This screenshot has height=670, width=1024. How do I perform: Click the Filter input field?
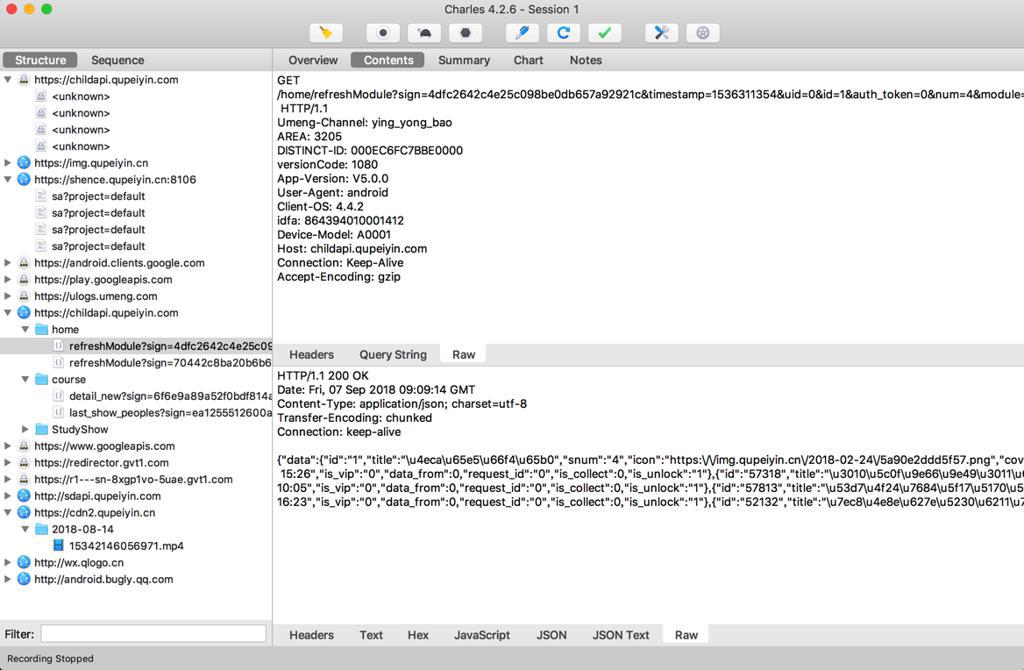pyautogui.click(x=153, y=633)
